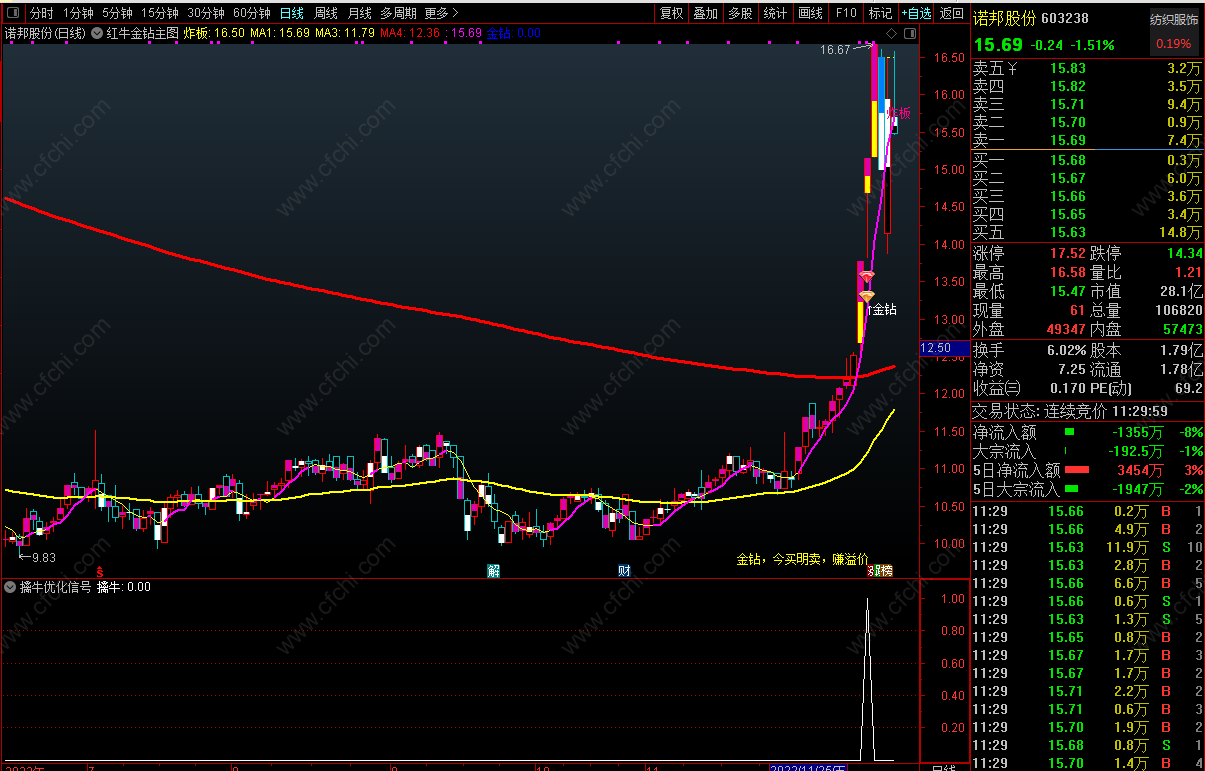Expand the 更多 periods menu

(441, 13)
